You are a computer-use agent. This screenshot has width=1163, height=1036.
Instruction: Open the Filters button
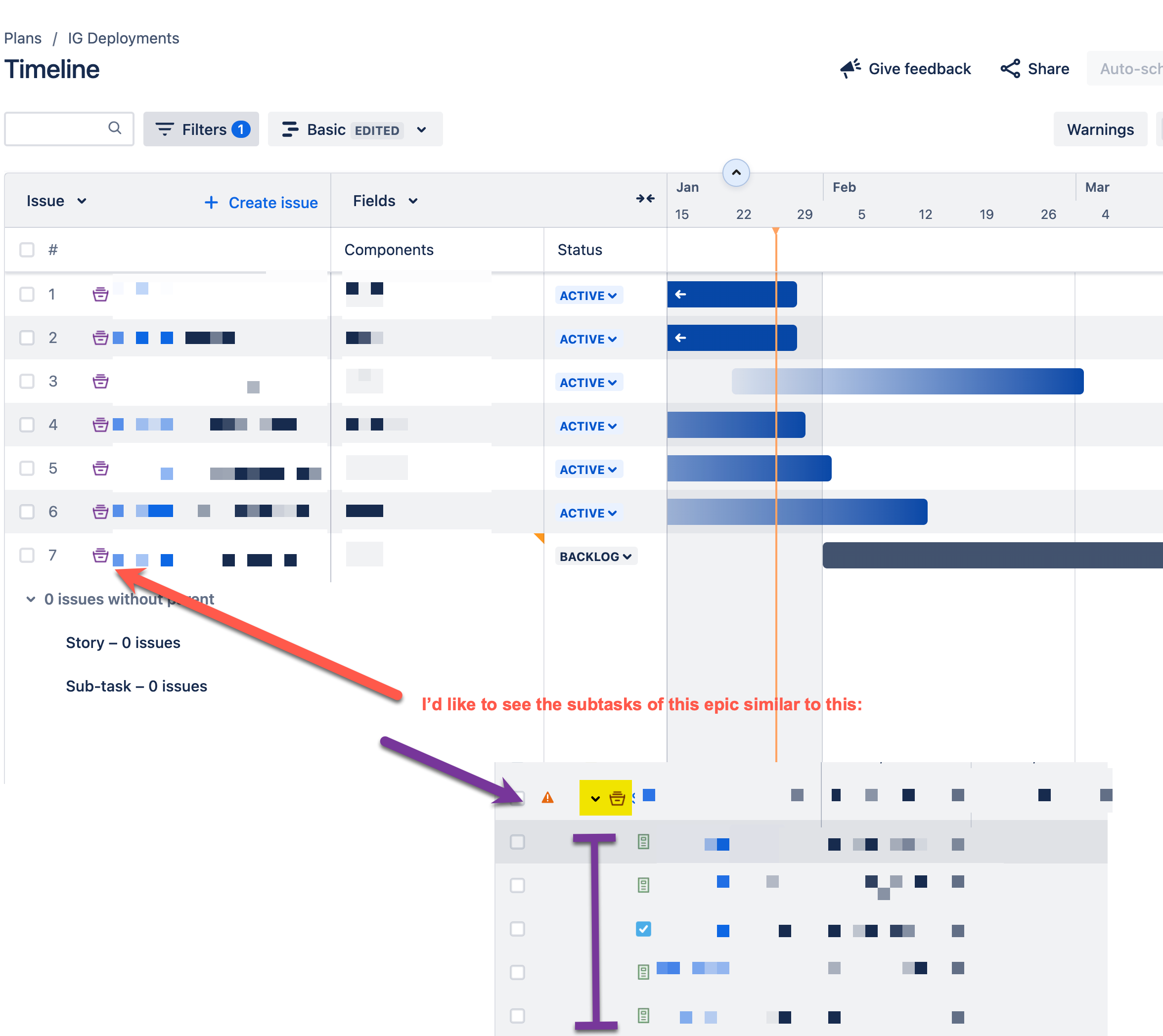[x=201, y=130]
